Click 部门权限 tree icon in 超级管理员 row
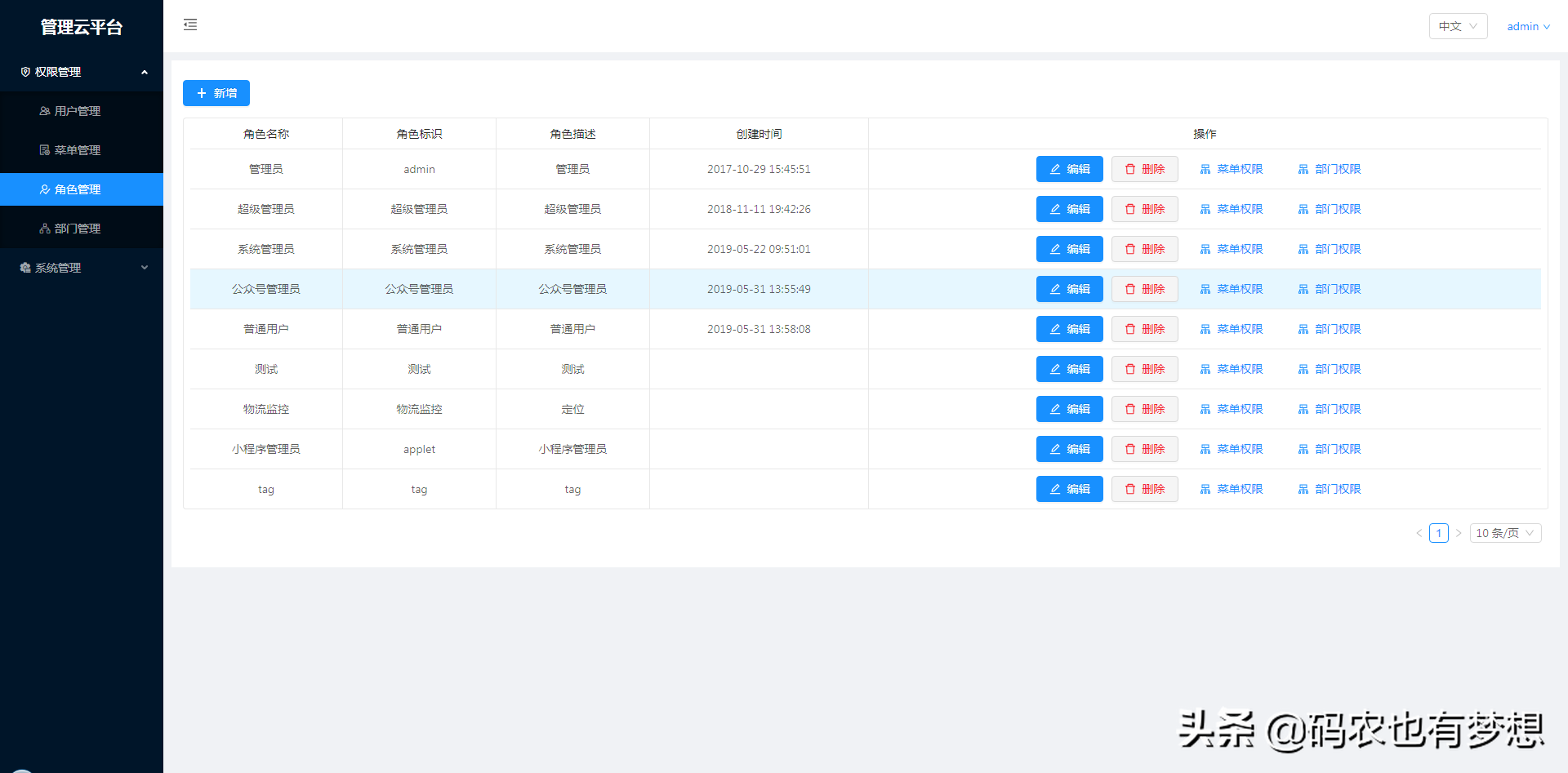This screenshot has width=1568, height=773. [1303, 209]
